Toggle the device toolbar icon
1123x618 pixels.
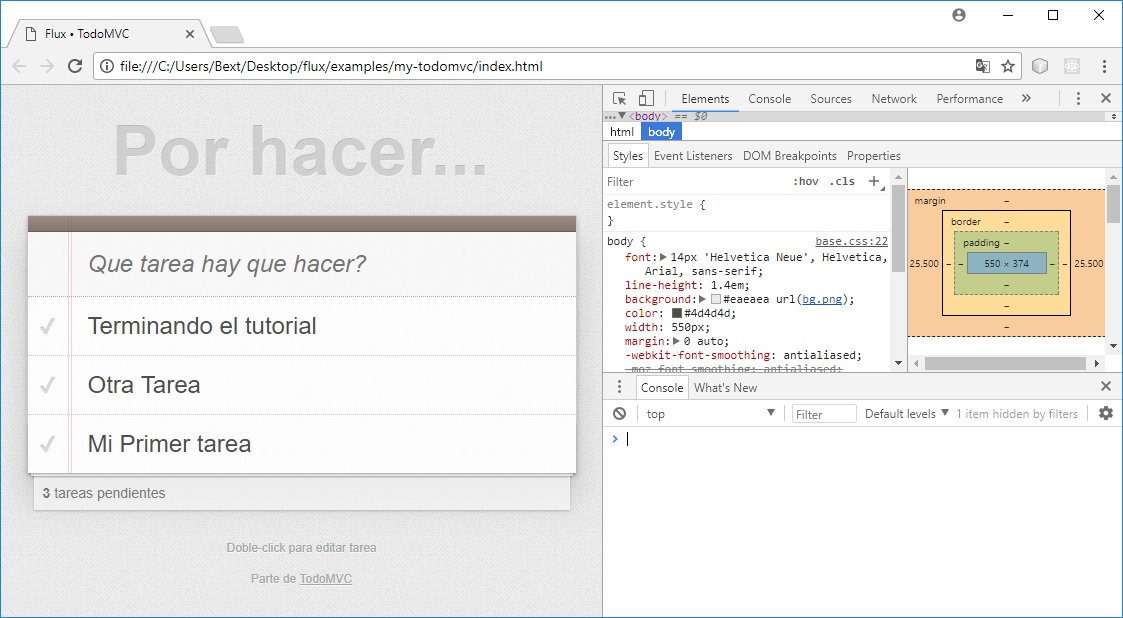pos(648,98)
